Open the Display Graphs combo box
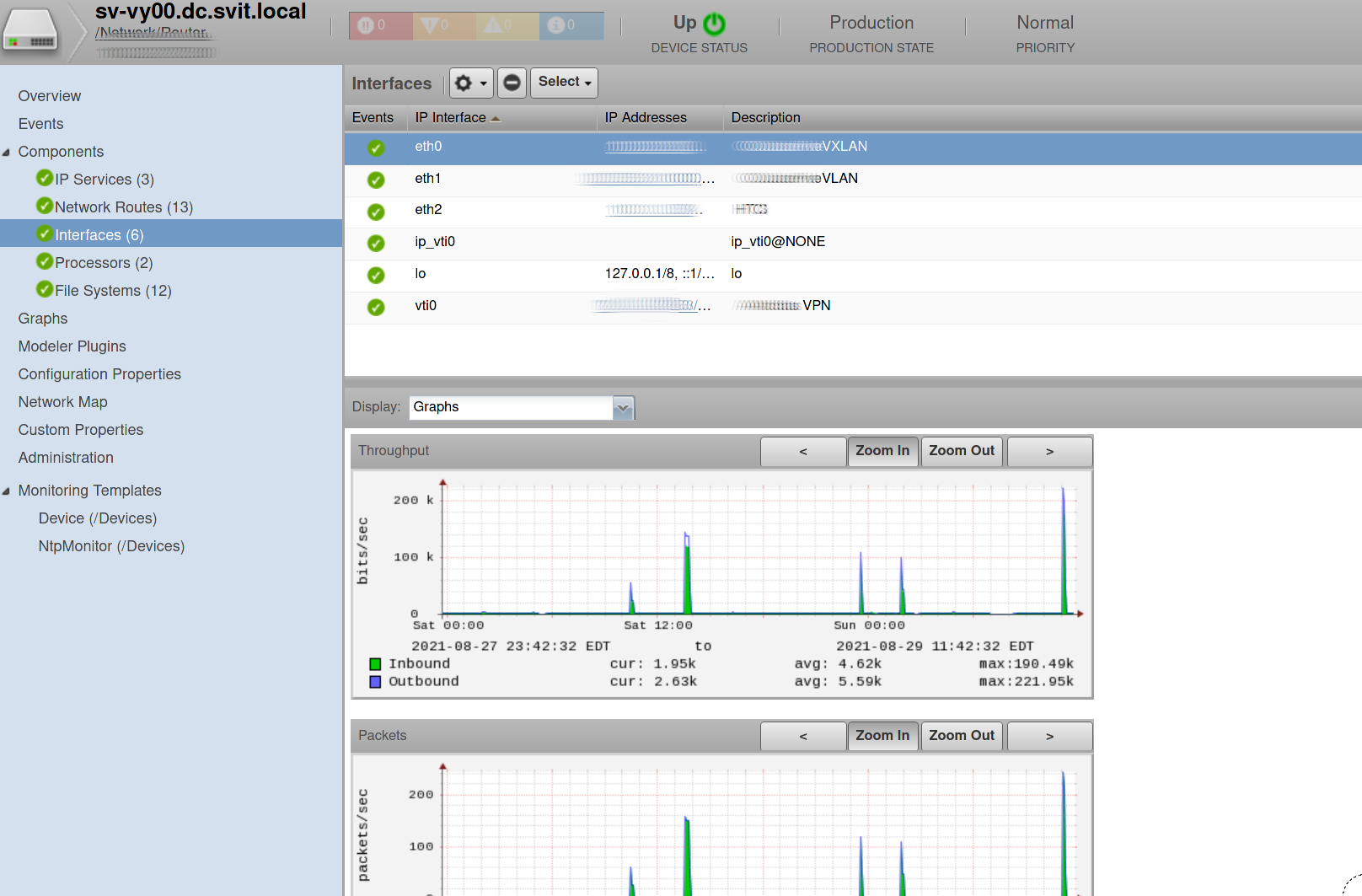 pos(622,408)
